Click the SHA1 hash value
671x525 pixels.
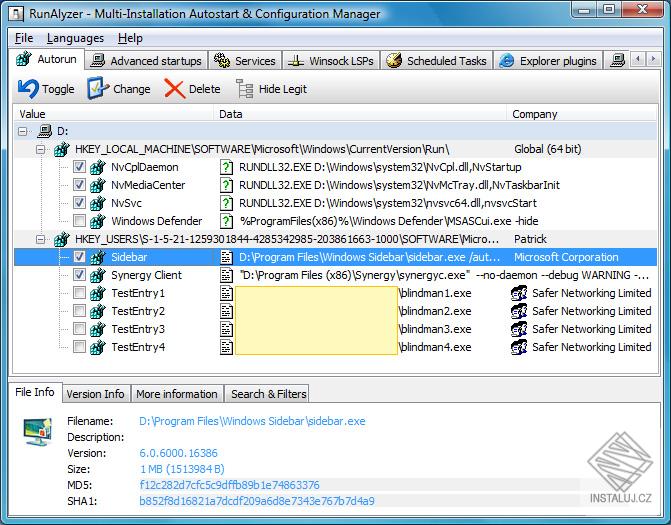257,501
